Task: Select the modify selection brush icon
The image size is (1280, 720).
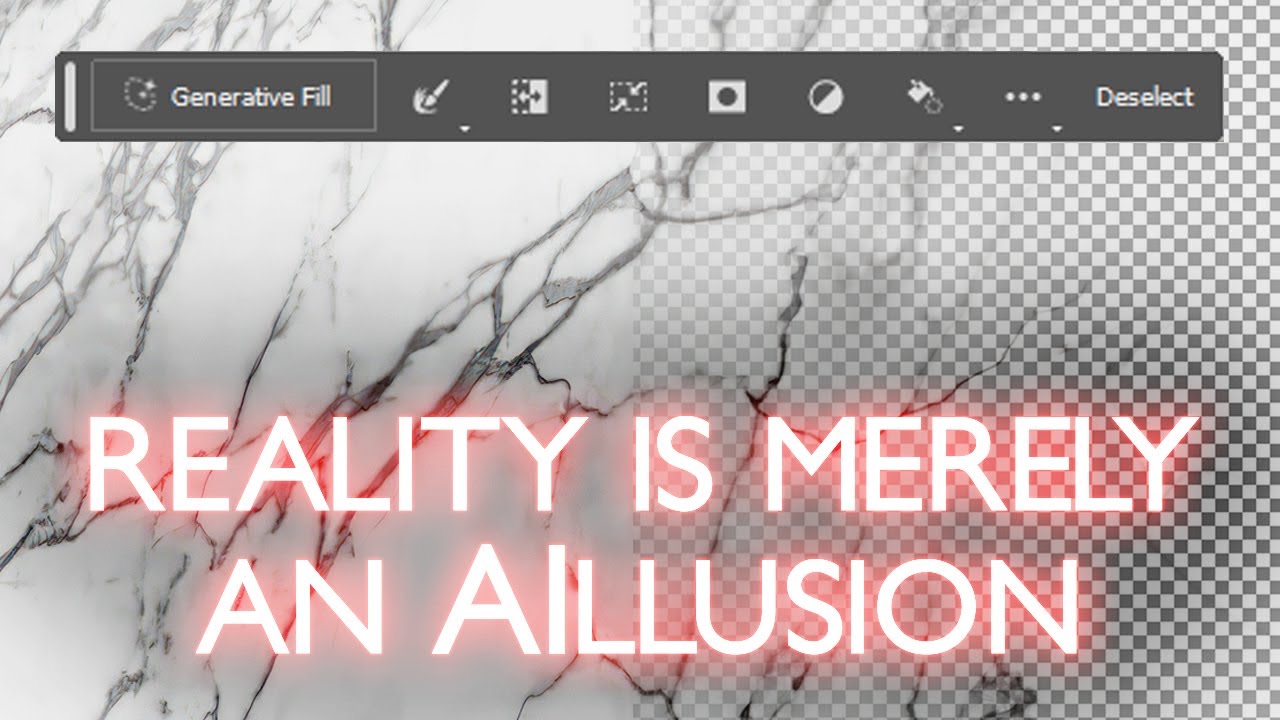Action: 431,97
